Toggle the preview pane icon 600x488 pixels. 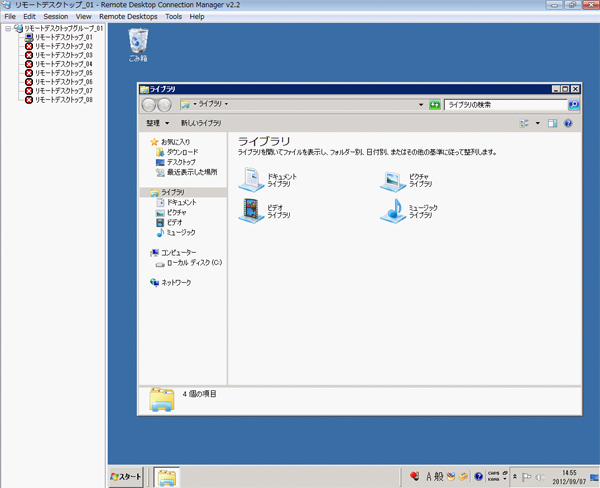coord(552,123)
